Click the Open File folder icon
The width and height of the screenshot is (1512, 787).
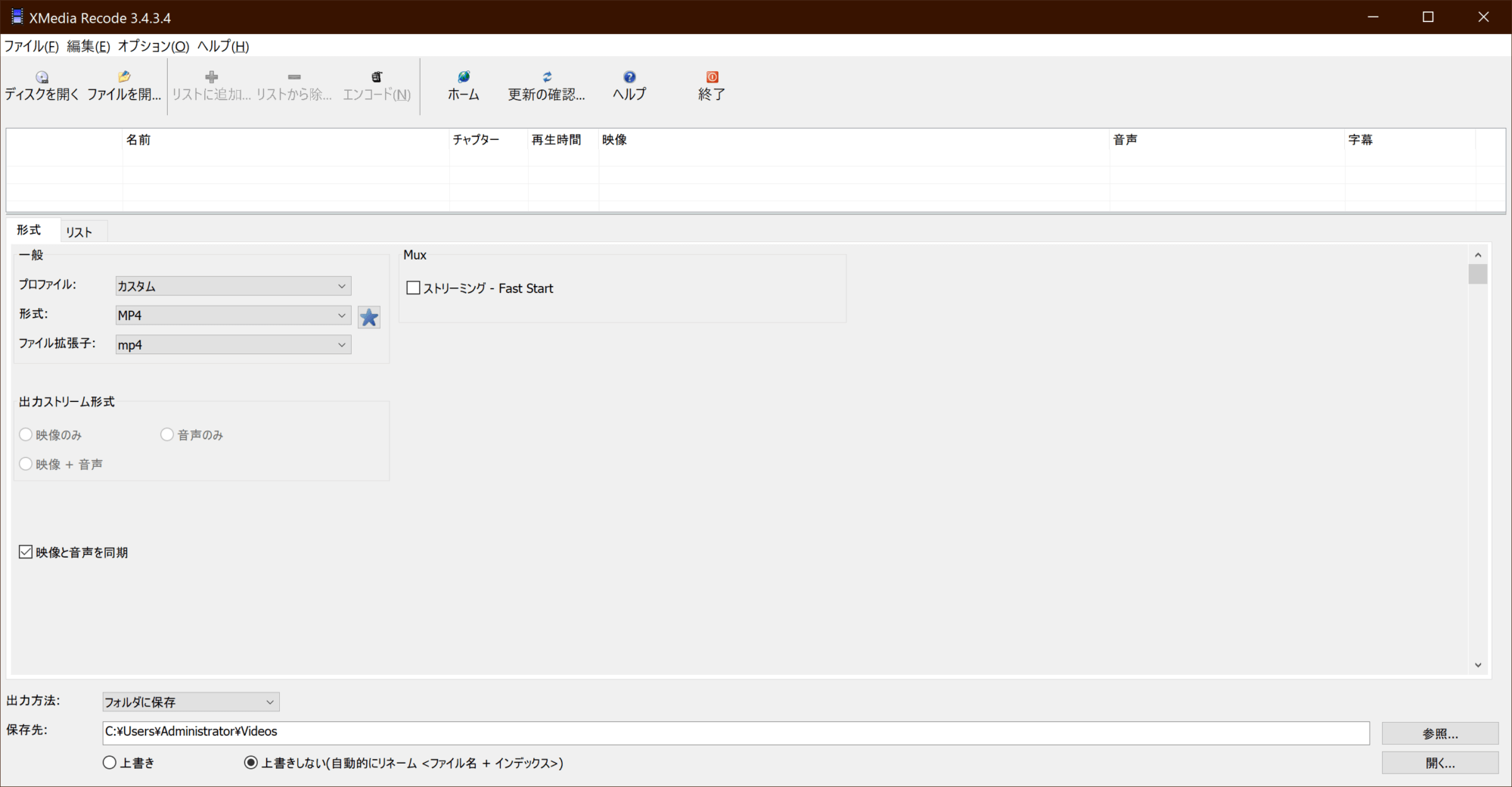point(124,77)
